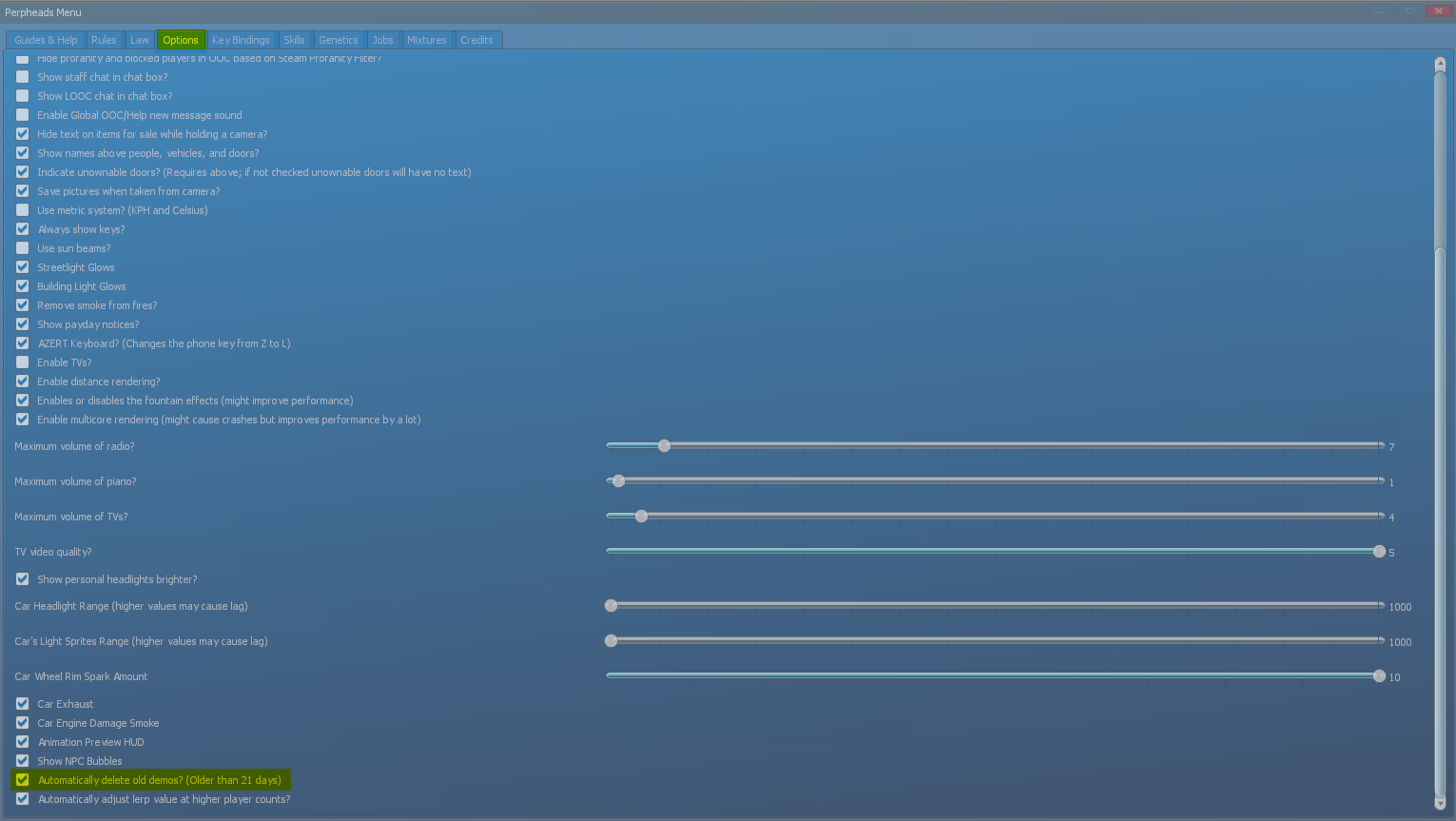
Task: Toggle the Enable TVs checkbox
Action: (22, 362)
